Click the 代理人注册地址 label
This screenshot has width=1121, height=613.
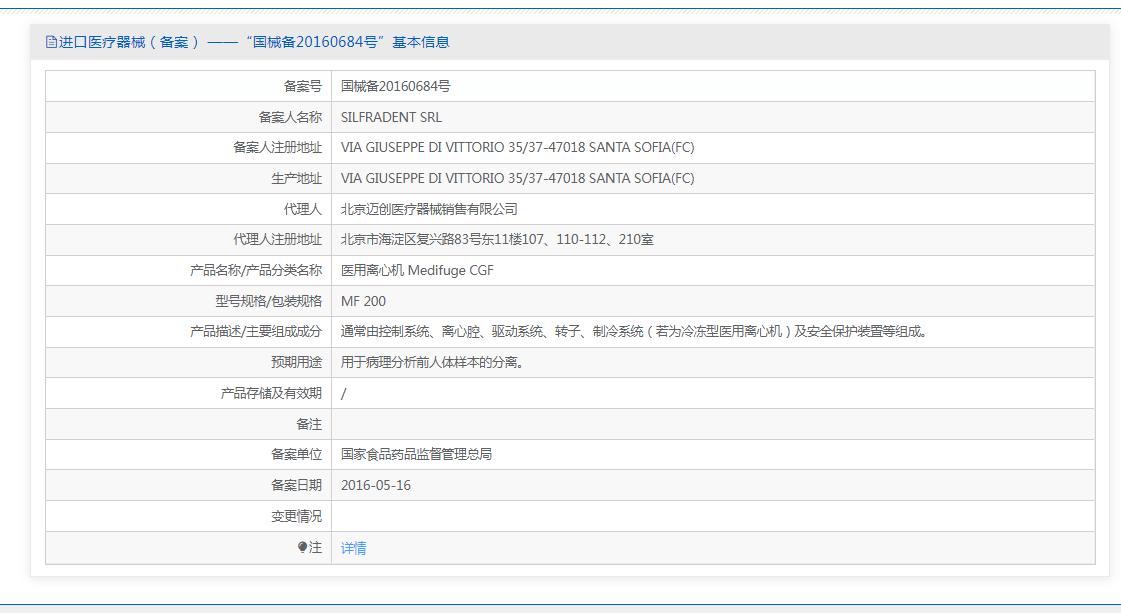pyautogui.click(x=277, y=240)
